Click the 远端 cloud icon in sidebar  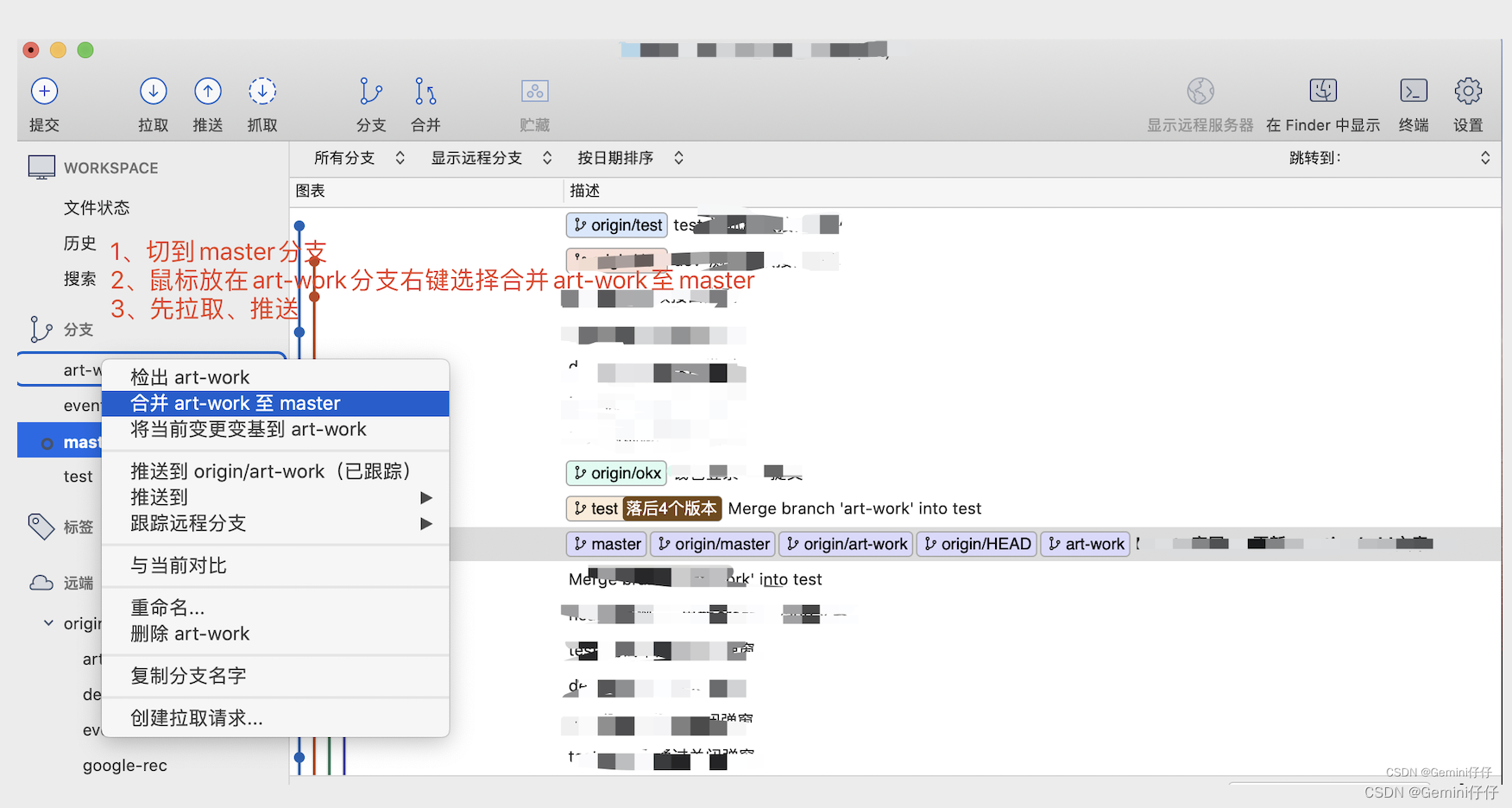pos(41,583)
